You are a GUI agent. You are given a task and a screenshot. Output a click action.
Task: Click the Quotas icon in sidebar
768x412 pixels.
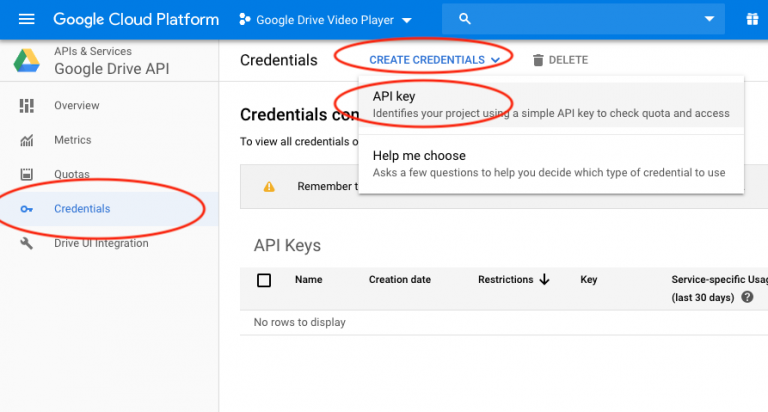coord(27,175)
